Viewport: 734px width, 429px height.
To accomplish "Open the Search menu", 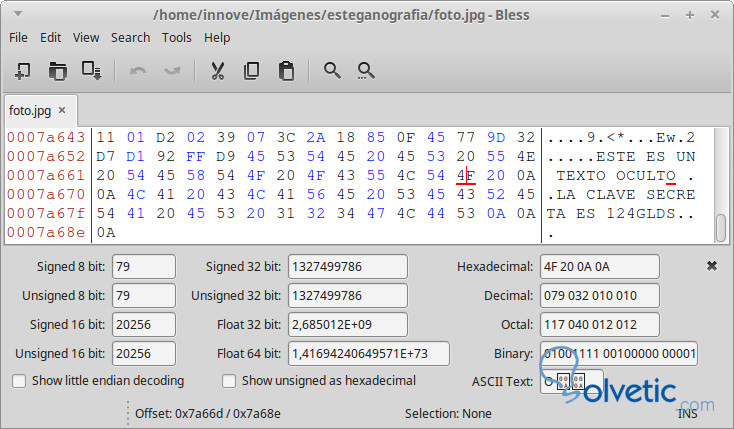I will point(131,37).
